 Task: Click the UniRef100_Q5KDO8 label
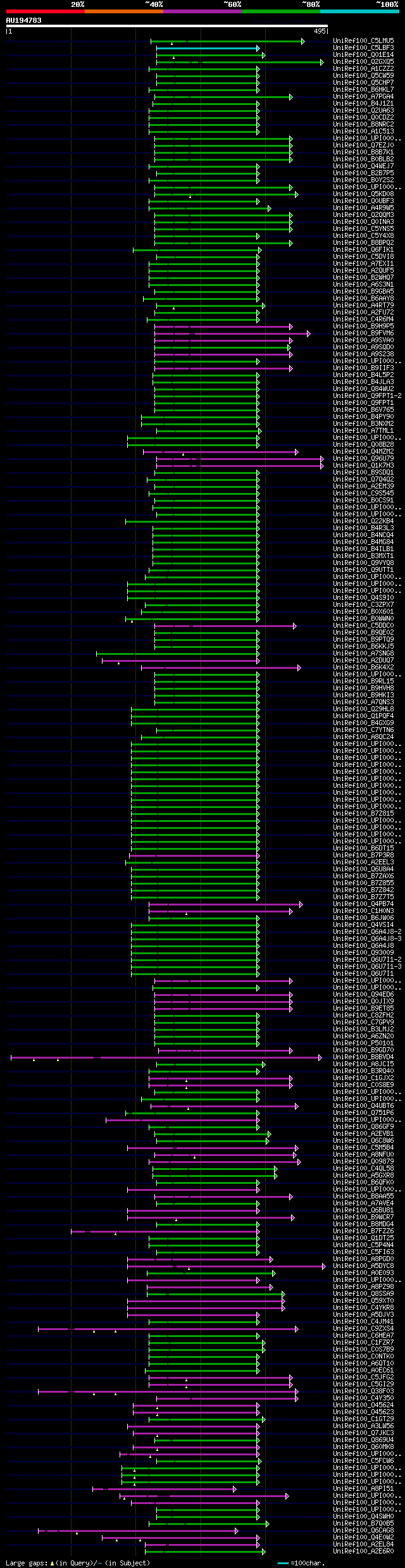363,194
